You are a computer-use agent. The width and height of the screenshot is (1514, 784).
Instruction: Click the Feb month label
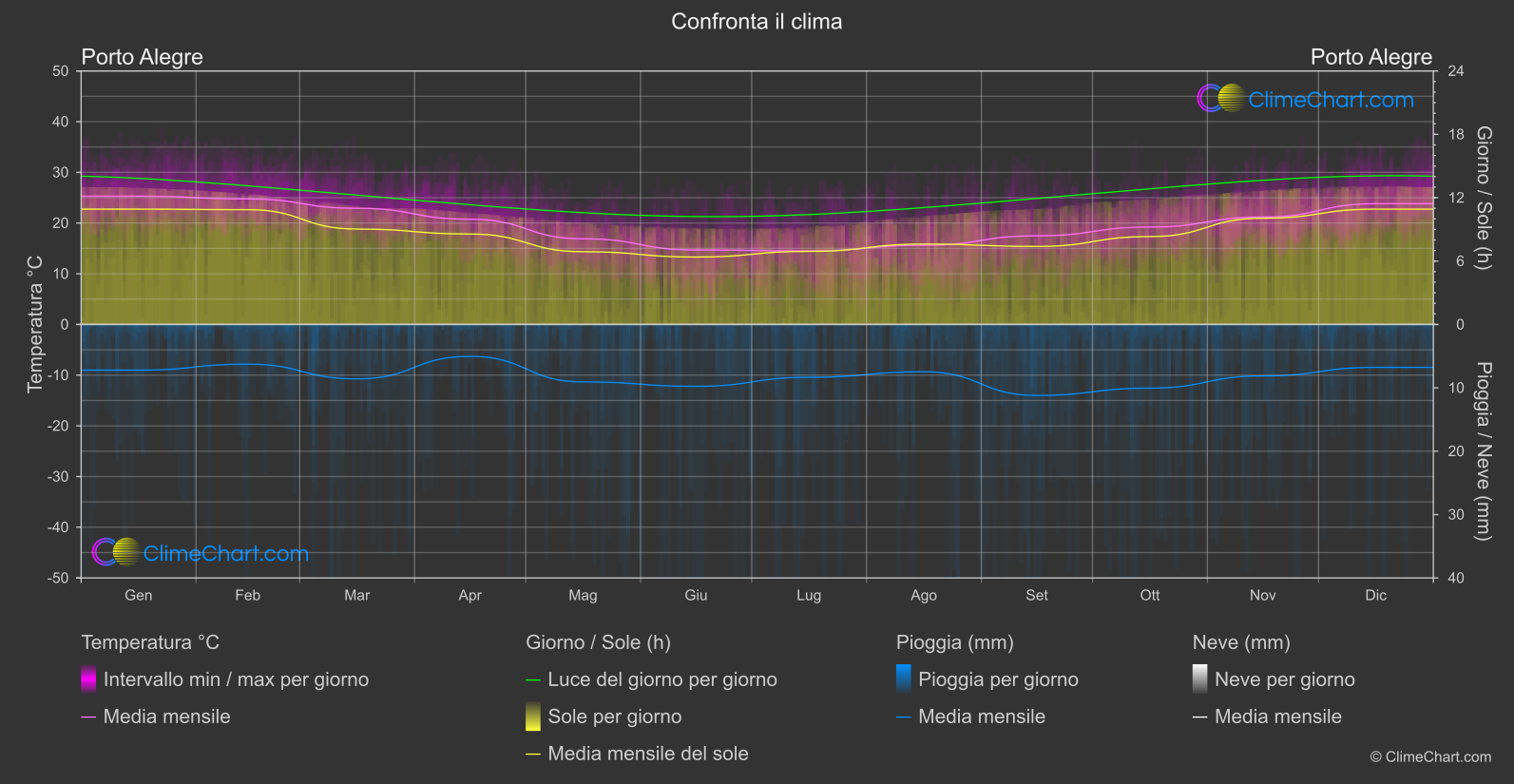(248, 595)
